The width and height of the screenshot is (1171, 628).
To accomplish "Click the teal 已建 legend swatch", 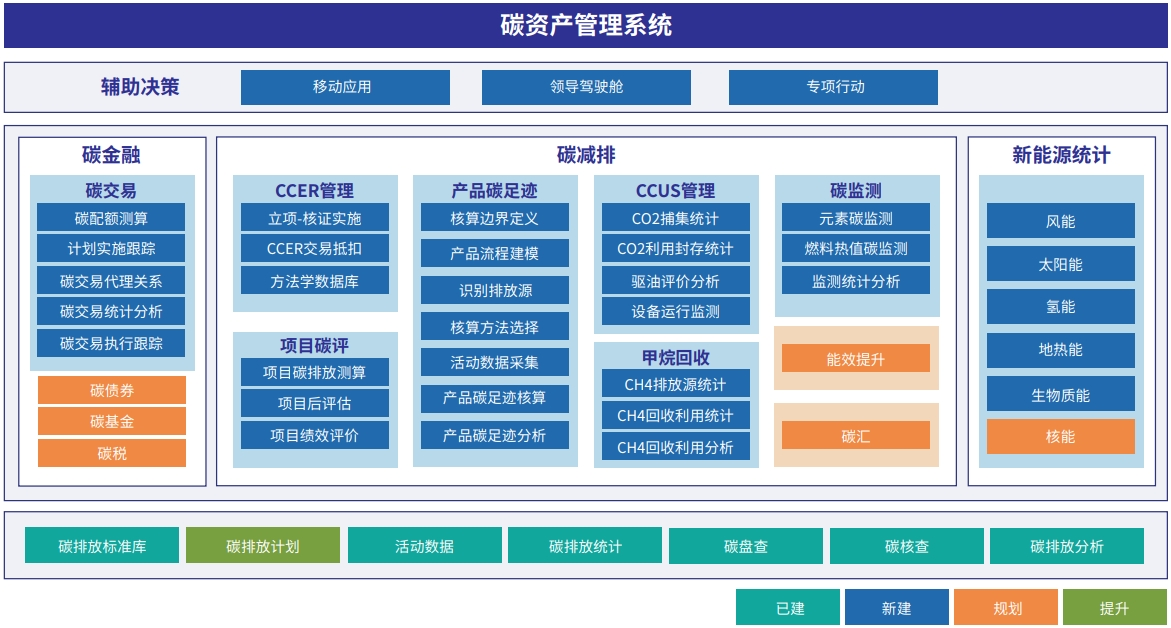I will pos(788,607).
